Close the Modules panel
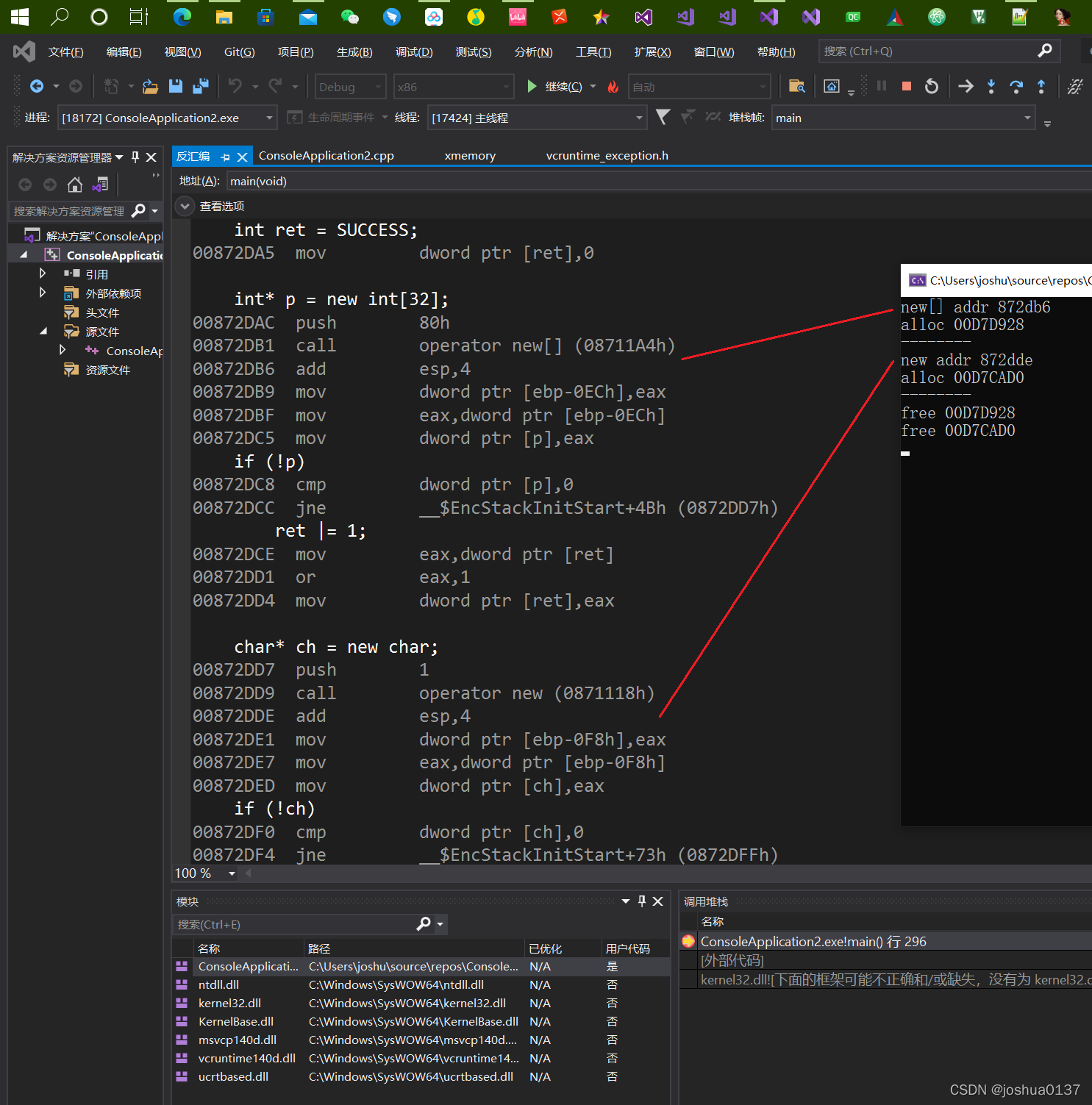Screen dimensions: 1092x1105 click(658, 901)
